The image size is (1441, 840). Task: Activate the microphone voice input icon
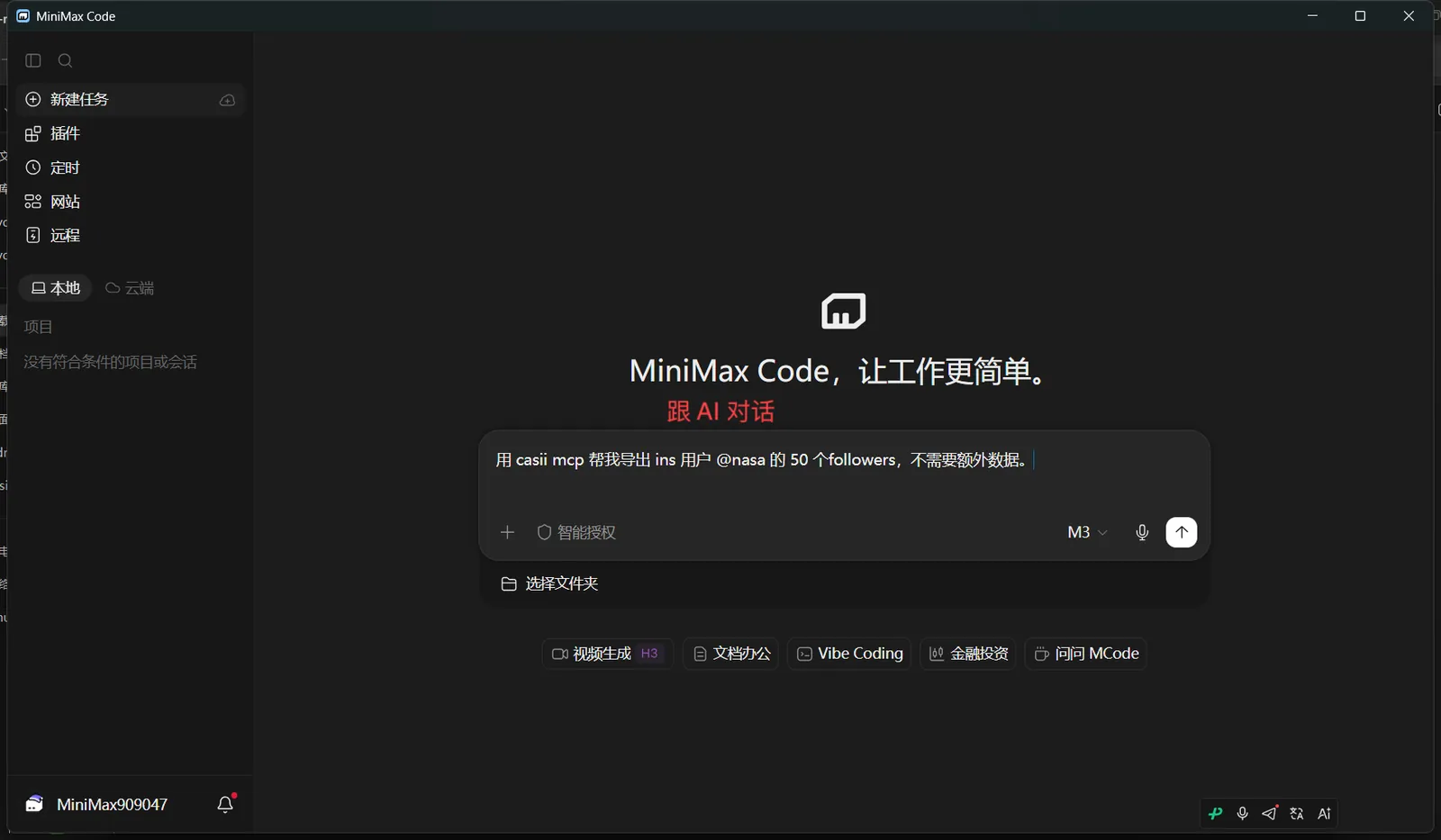click(1142, 532)
